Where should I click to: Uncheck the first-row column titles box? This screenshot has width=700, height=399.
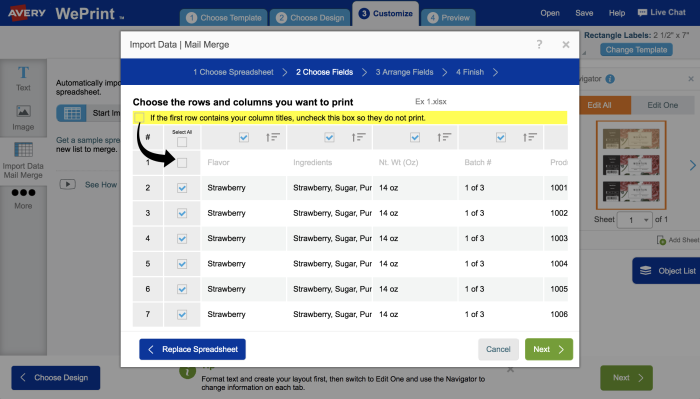click(x=139, y=118)
